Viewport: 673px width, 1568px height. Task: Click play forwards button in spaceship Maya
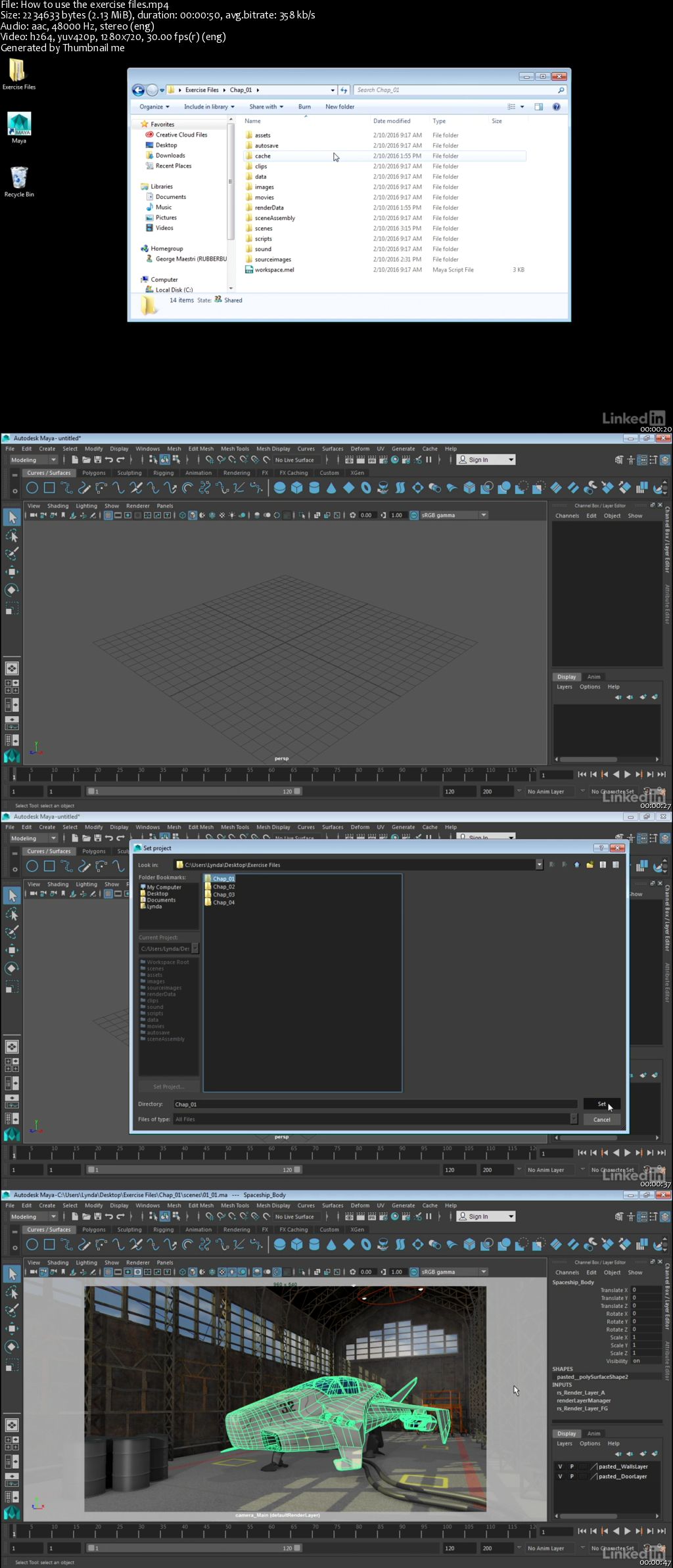pyautogui.click(x=627, y=1531)
